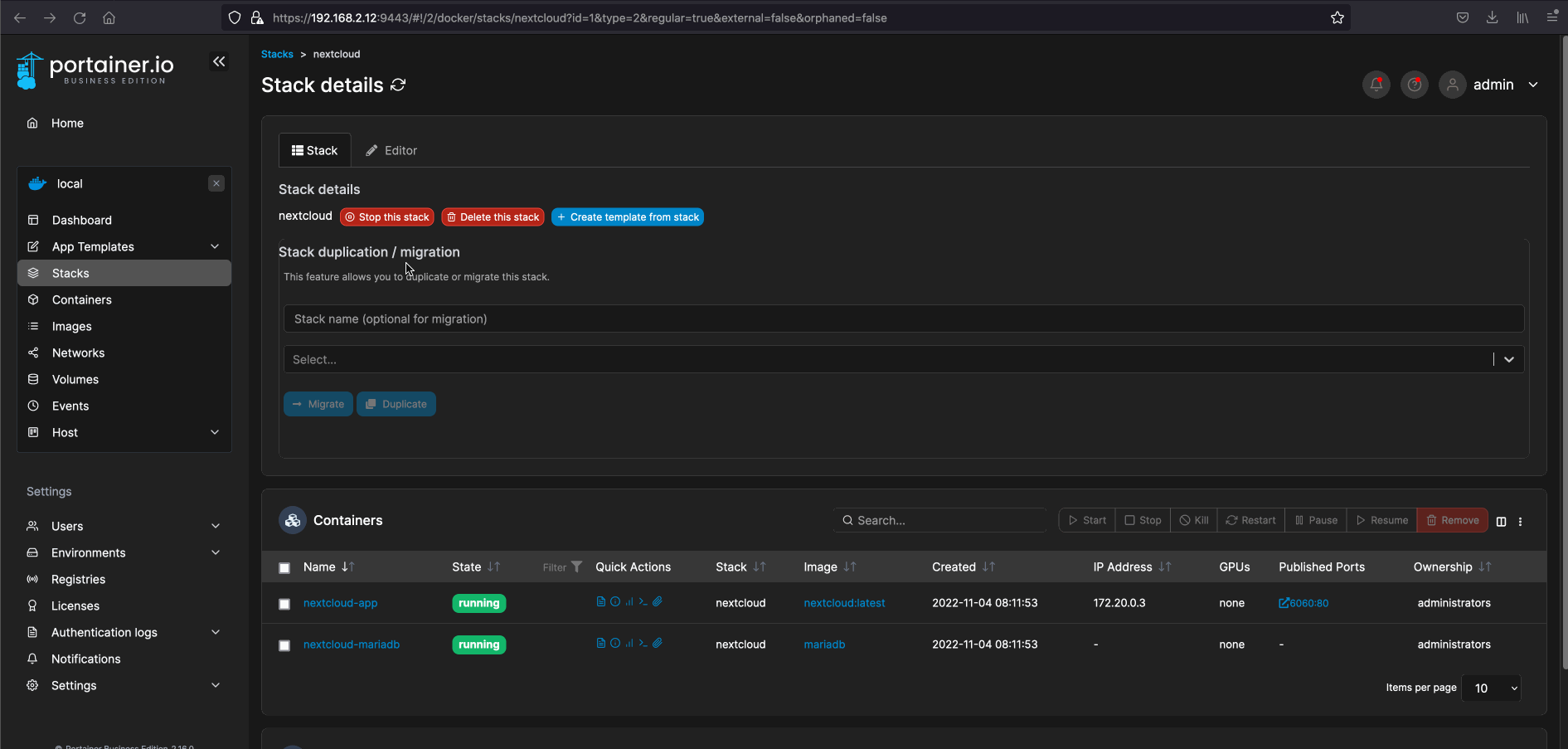Click the Duplicate stack button
This screenshot has height=749, width=1568.
(x=396, y=404)
